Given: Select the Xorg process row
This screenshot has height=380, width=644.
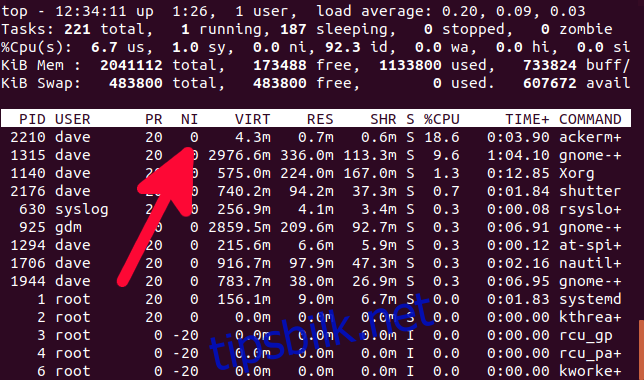Looking at the screenshot, I should click(x=315, y=173).
